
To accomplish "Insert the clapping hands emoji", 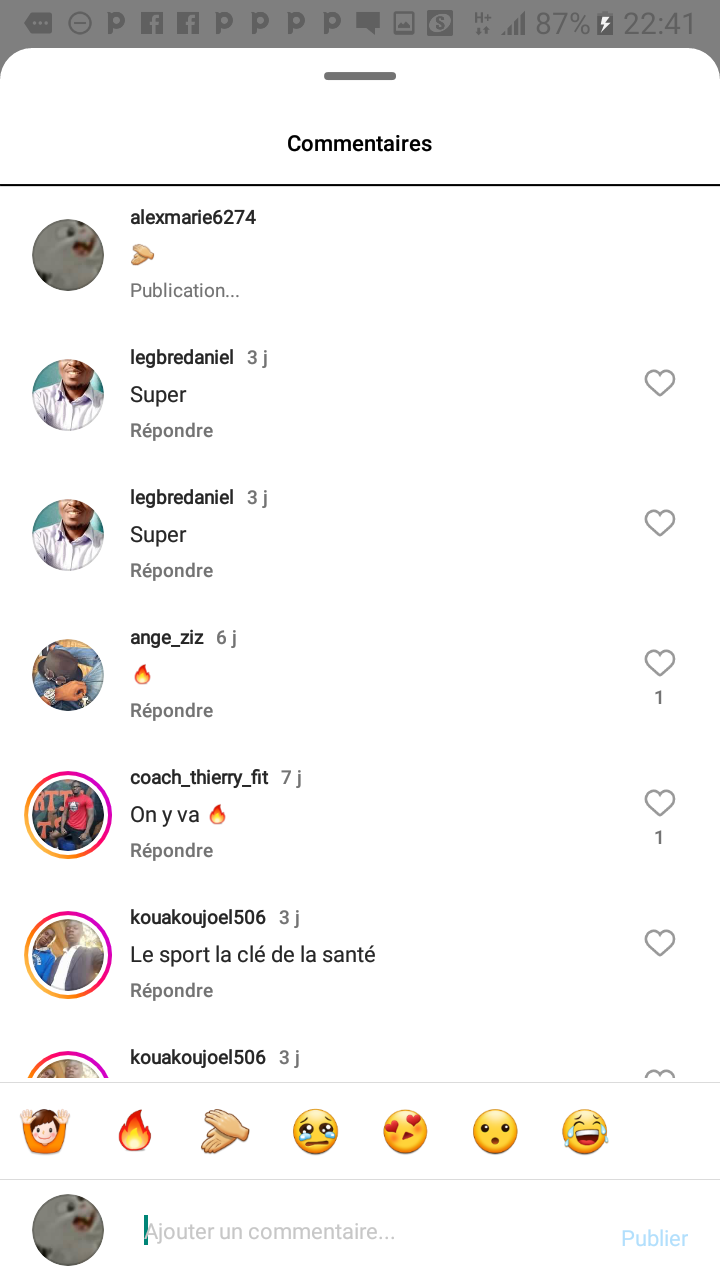I will click(x=226, y=1132).
